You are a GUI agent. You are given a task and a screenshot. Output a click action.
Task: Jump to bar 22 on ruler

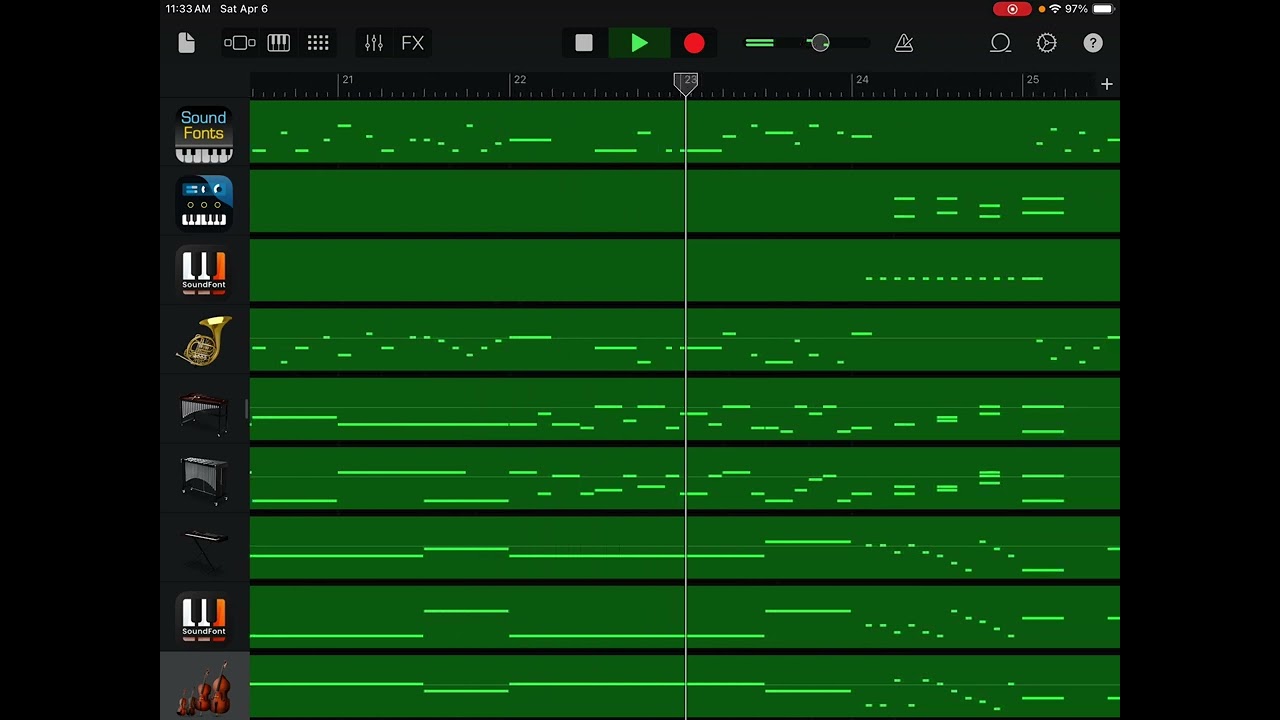519,80
